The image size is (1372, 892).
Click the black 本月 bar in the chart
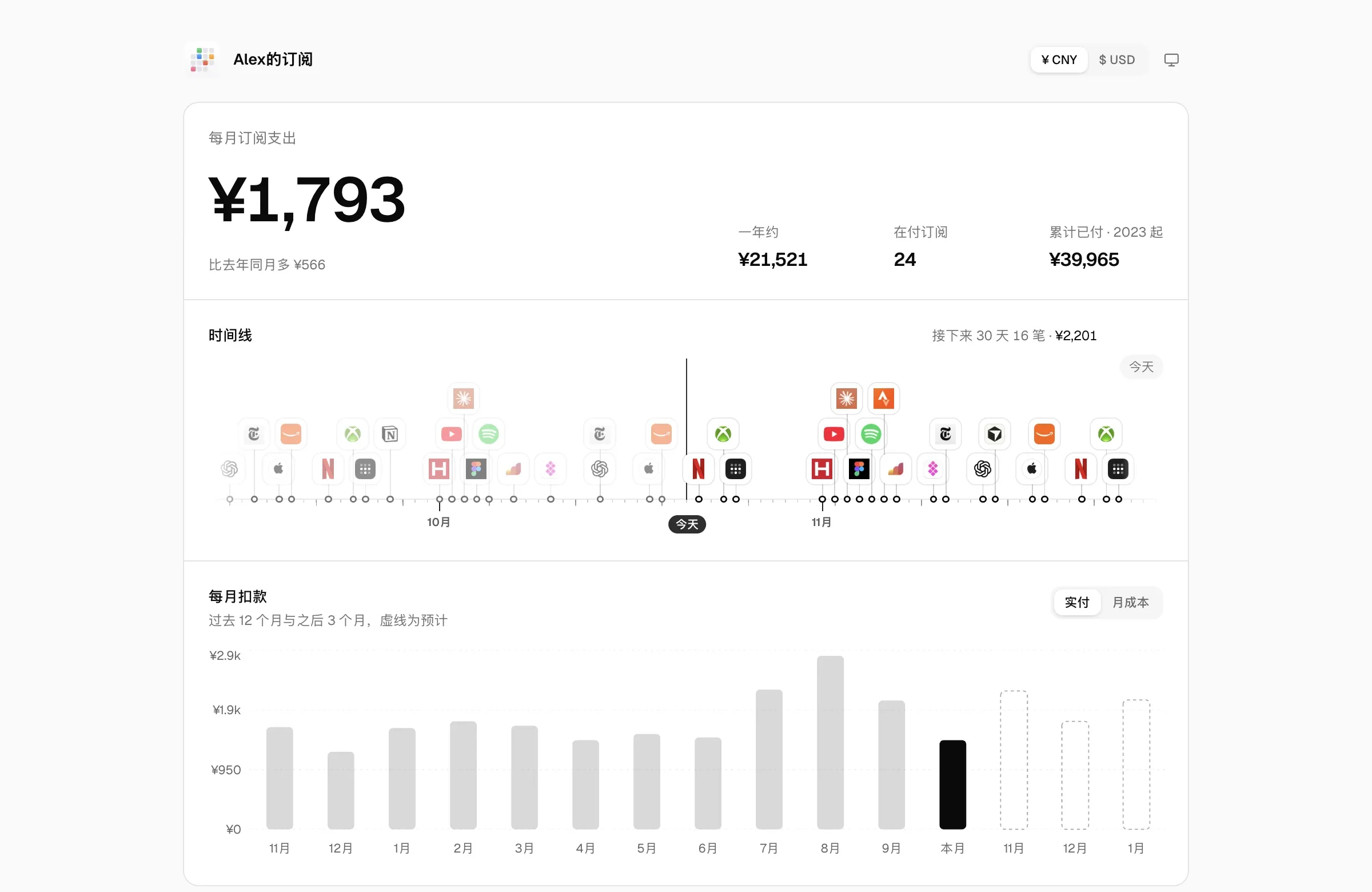(x=952, y=785)
